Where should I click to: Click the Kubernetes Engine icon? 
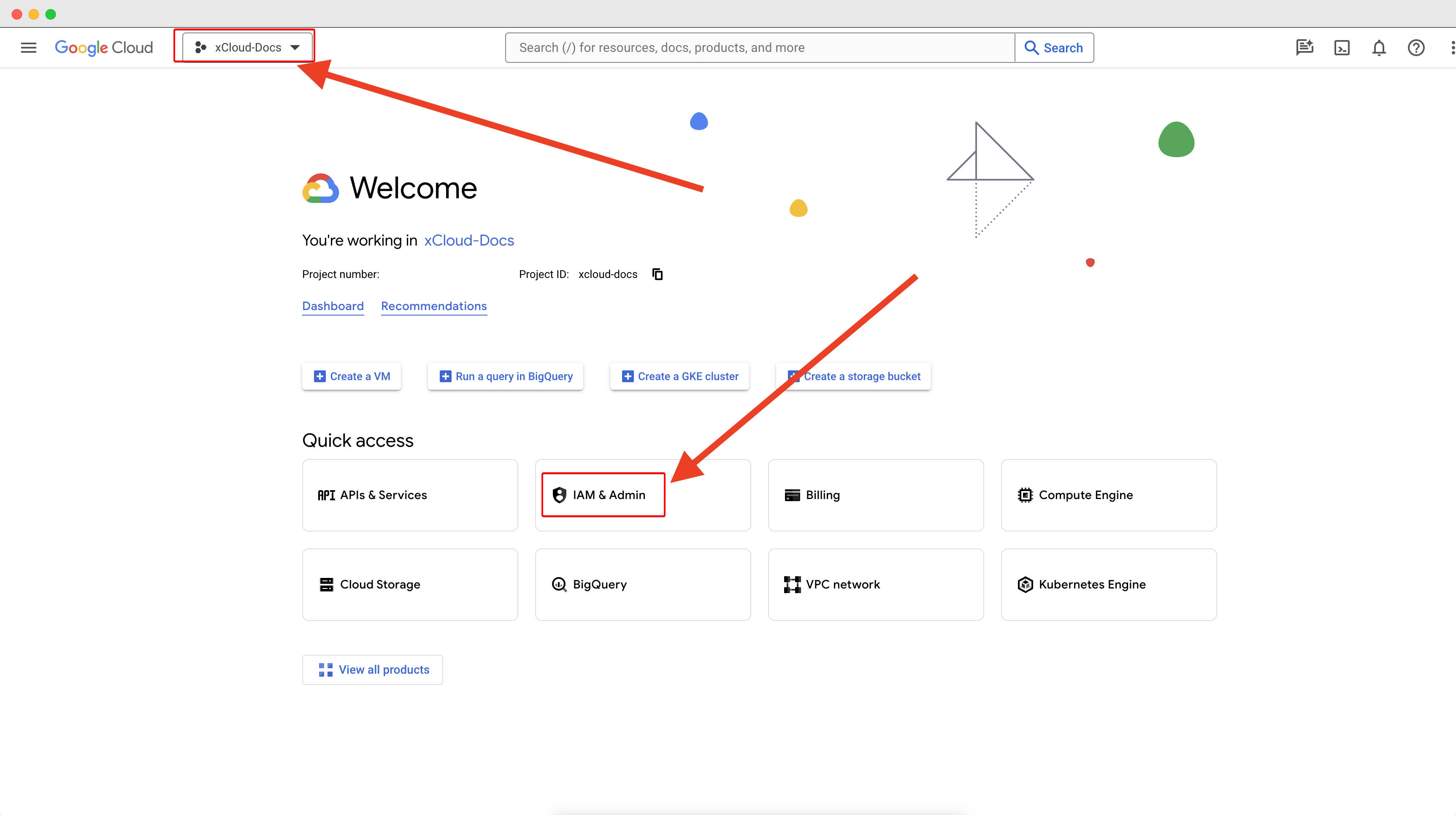(1026, 584)
